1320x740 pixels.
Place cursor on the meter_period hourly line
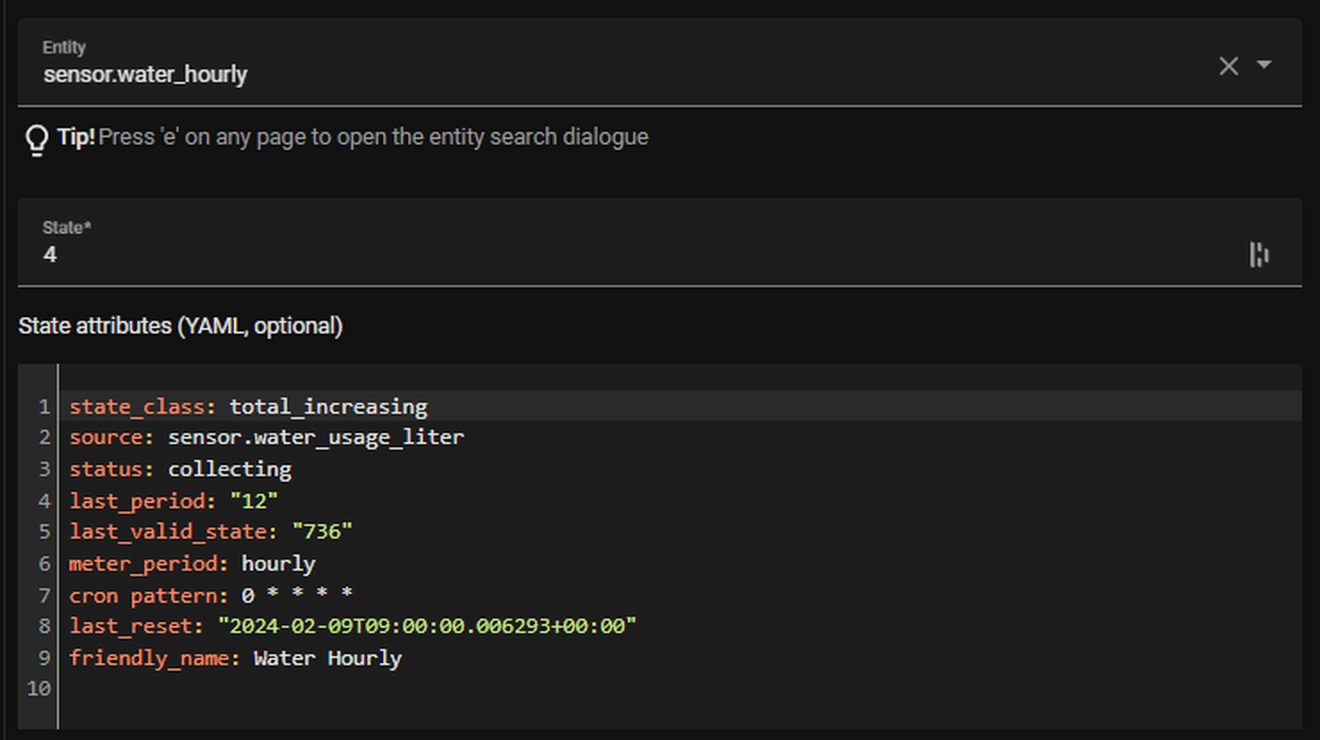coord(192,564)
